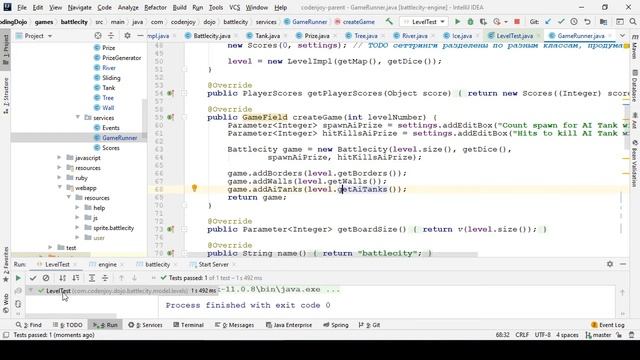Select LevelTest result row in test tree
The image size is (640, 360).
[x=121, y=291]
